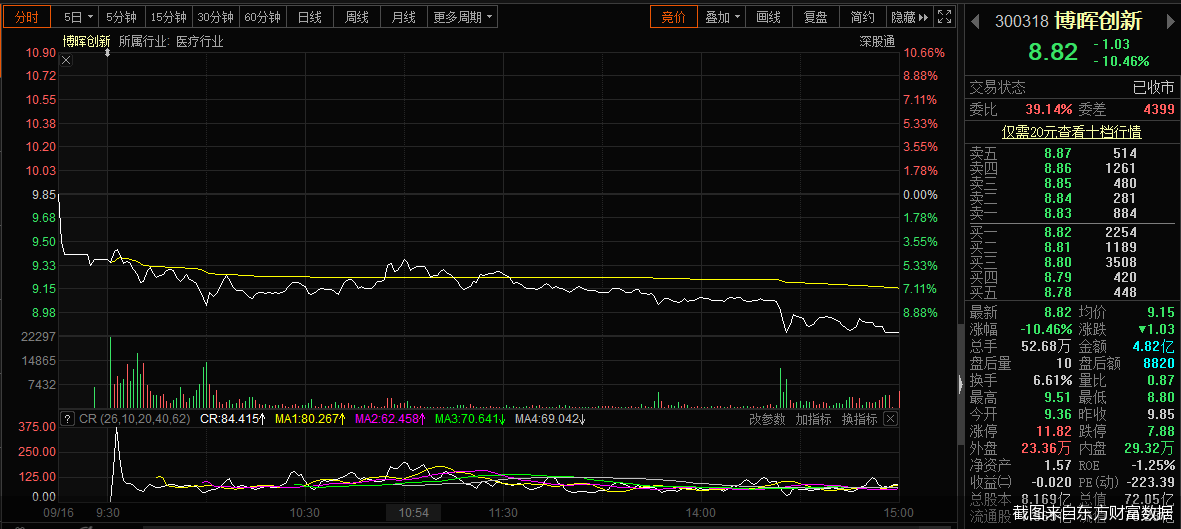Click the 卖四 8.86 ask row

(1071, 168)
